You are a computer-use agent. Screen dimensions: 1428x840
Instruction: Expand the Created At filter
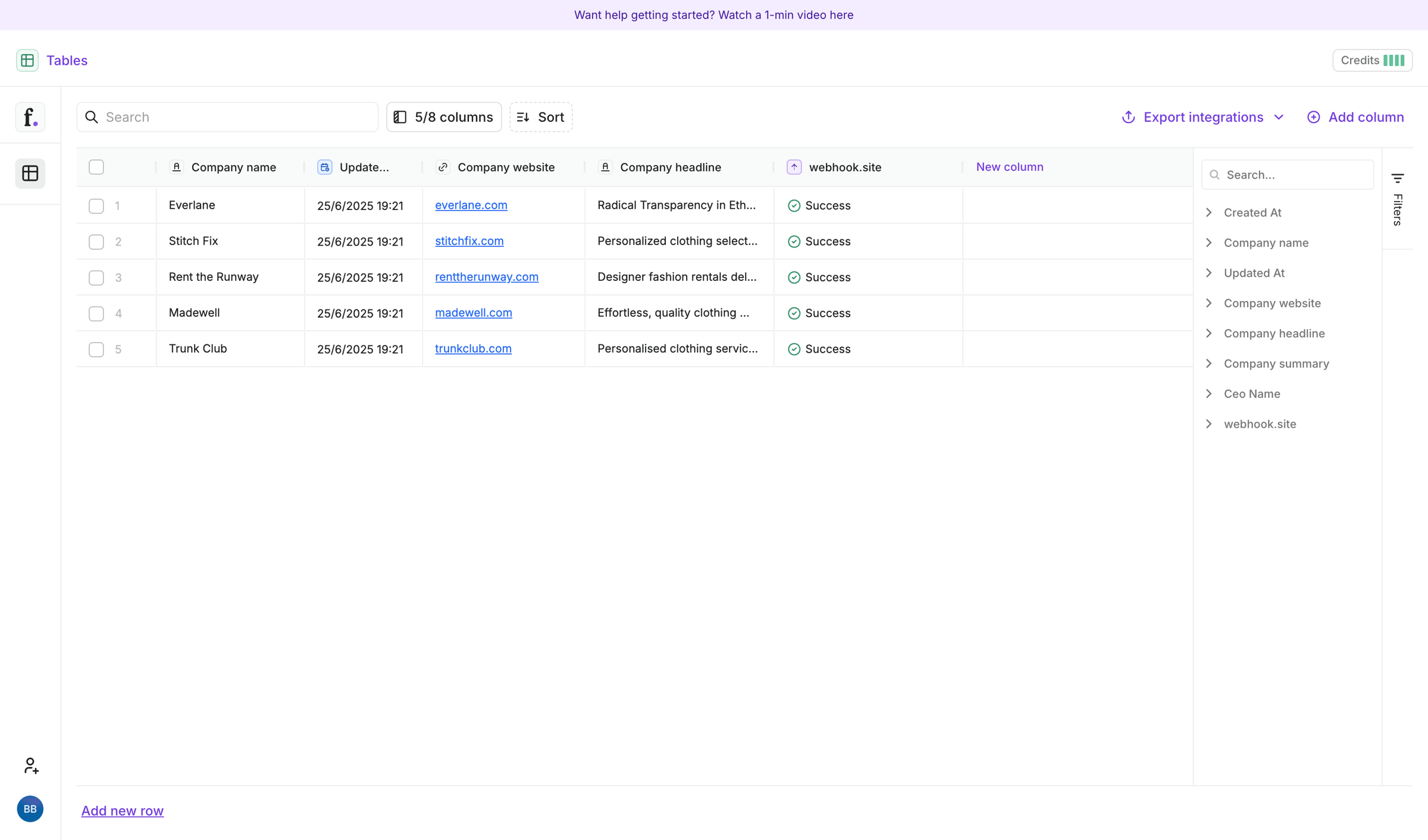coord(1210,212)
